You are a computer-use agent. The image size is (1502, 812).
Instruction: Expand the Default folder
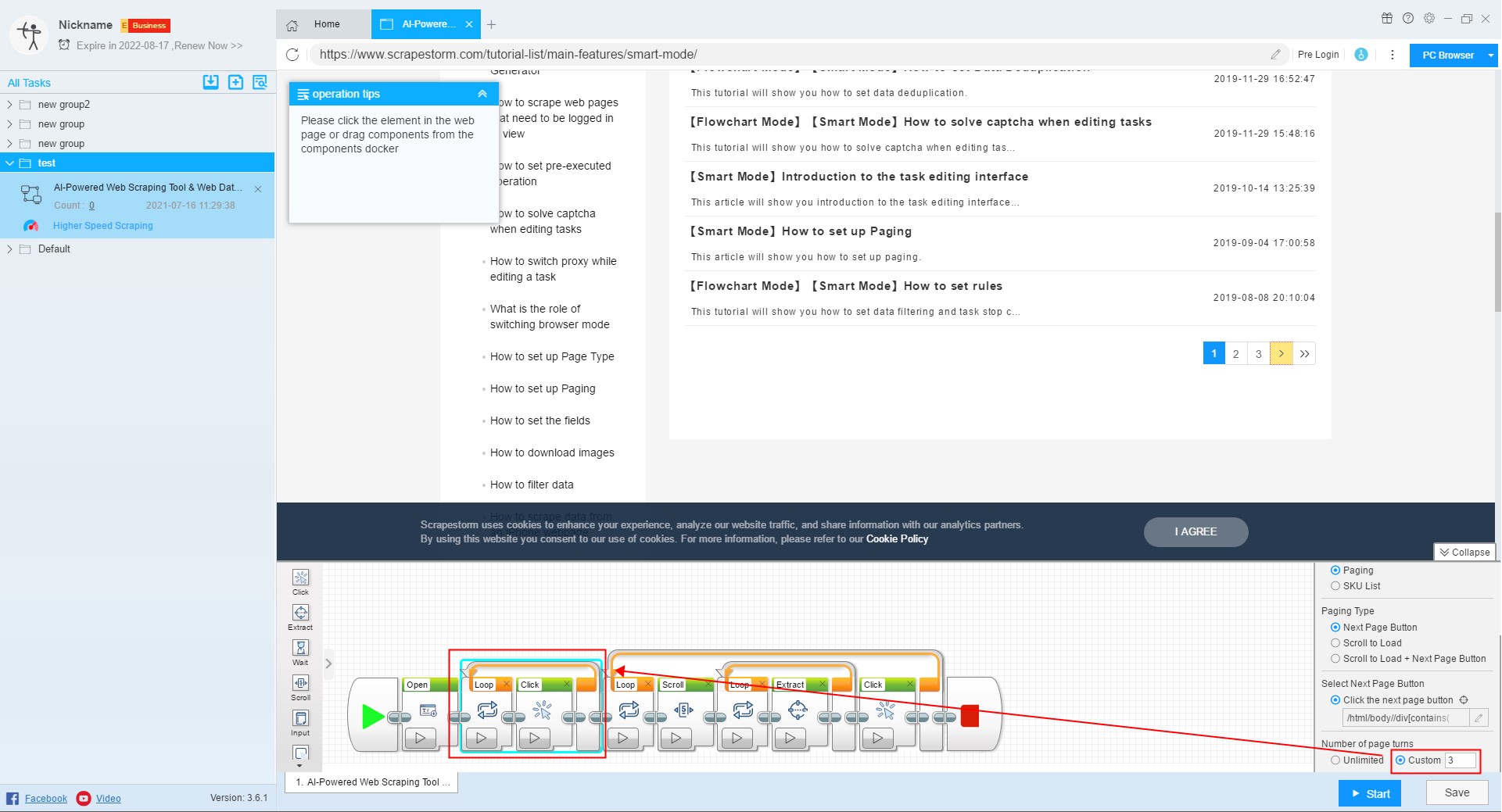tap(9, 249)
